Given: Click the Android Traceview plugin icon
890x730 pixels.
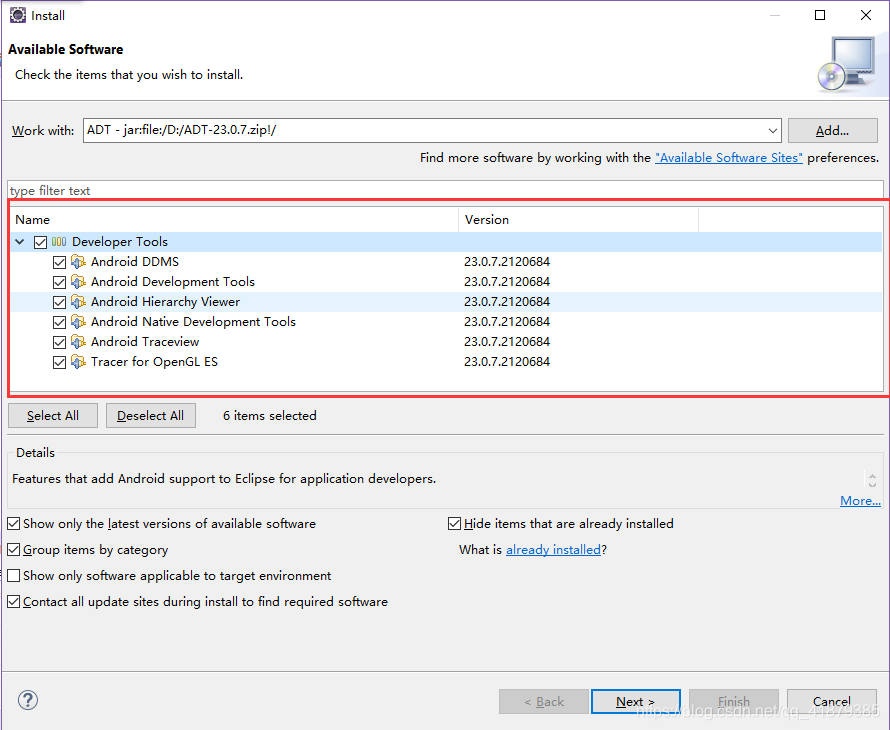Looking at the screenshot, I should (x=78, y=342).
